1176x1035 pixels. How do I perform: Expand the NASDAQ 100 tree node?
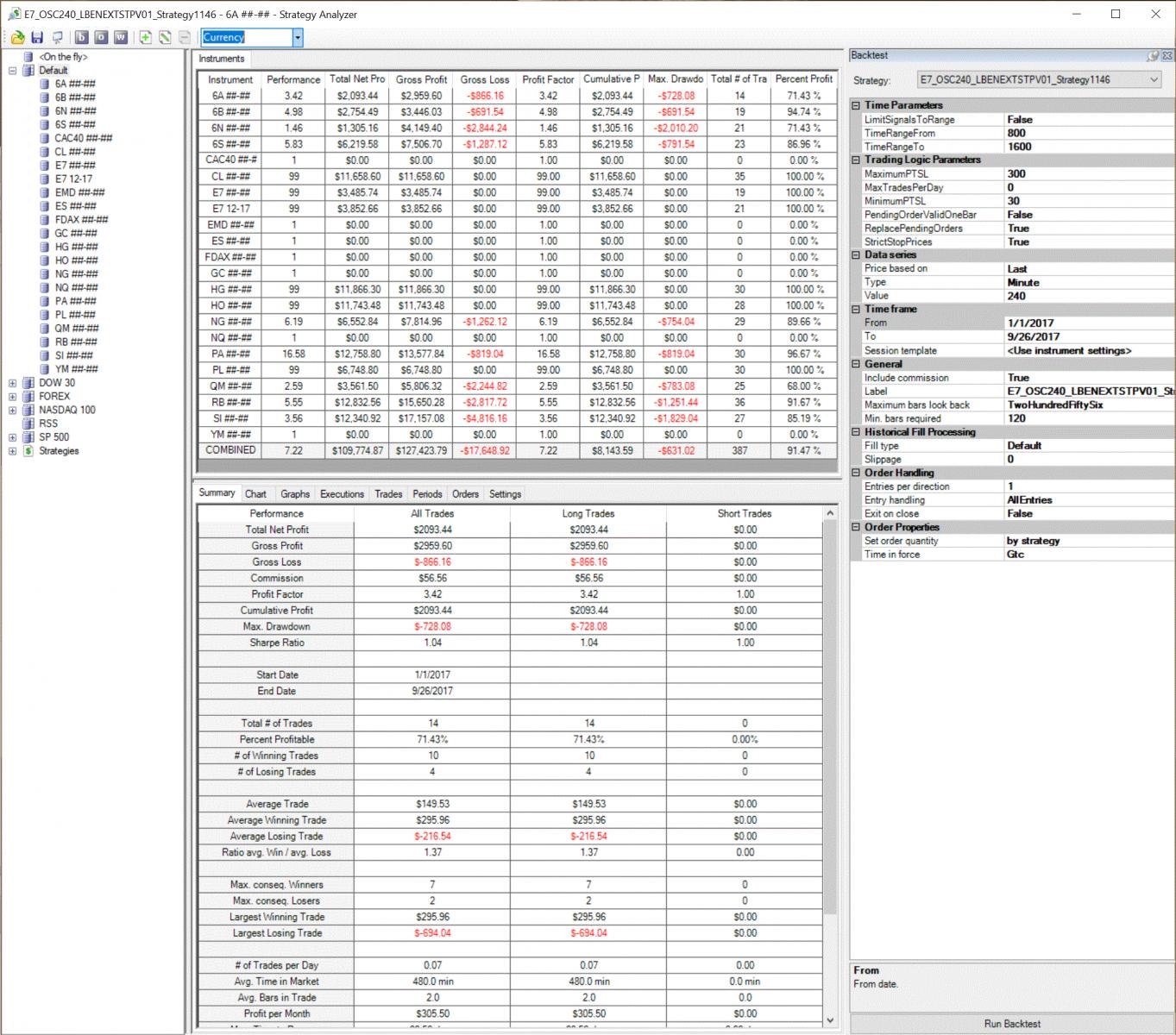[13, 410]
